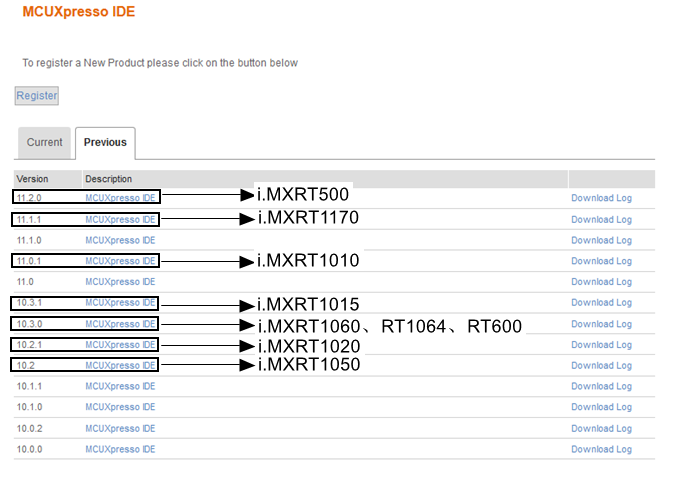Screen dimensions: 700x487
Task: View Download Log for version 10.2
Action: (x=601, y=365)
